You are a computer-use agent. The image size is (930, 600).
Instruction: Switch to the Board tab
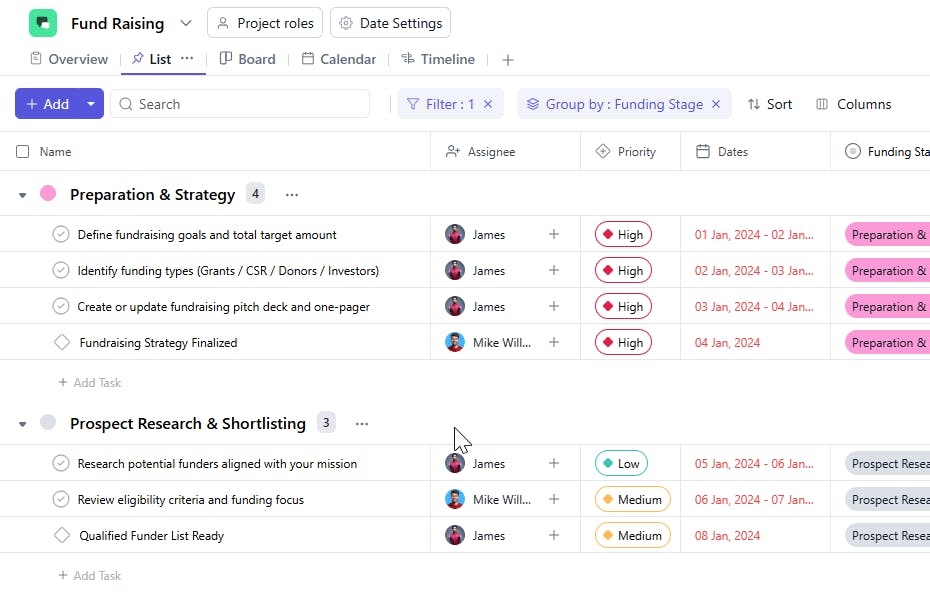248,59
